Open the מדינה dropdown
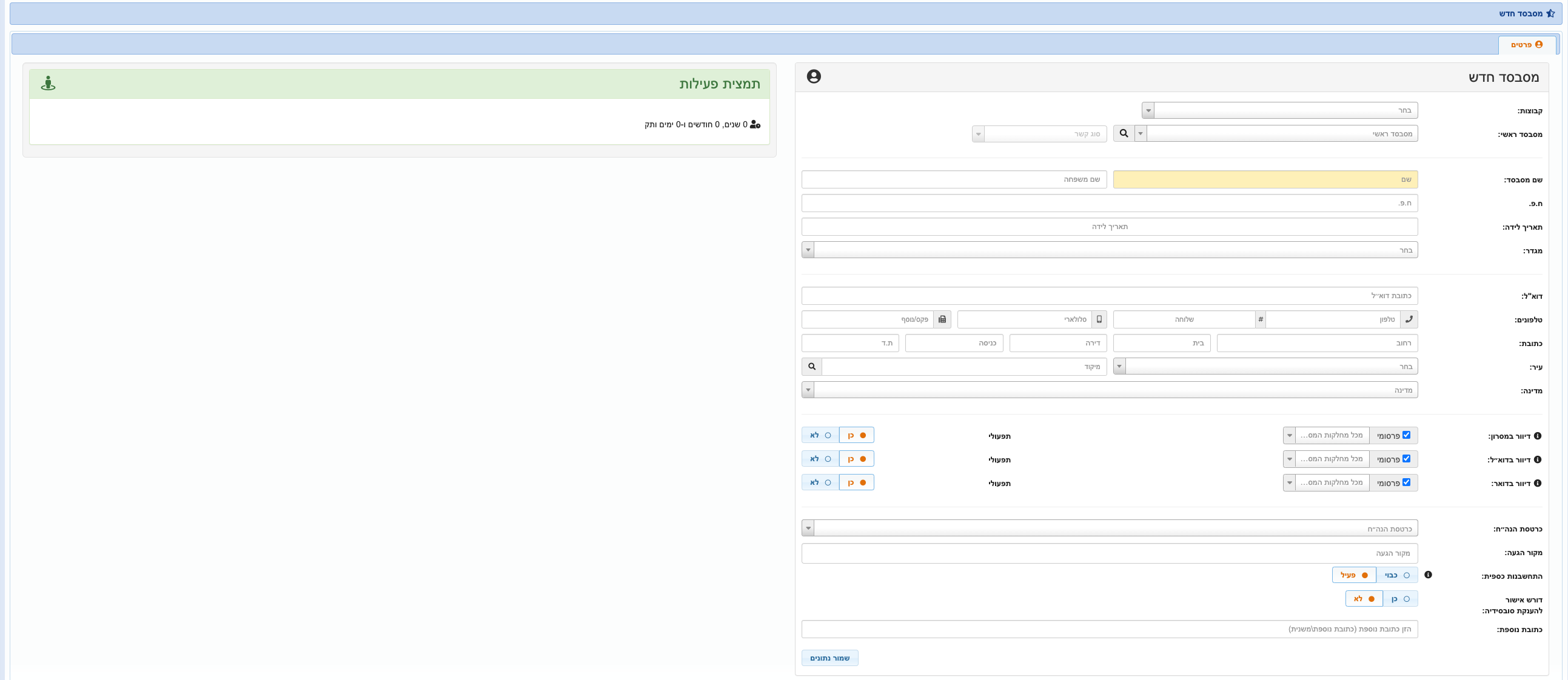The width and height of the screenshot is (1568, 680). coord(1110,390)
